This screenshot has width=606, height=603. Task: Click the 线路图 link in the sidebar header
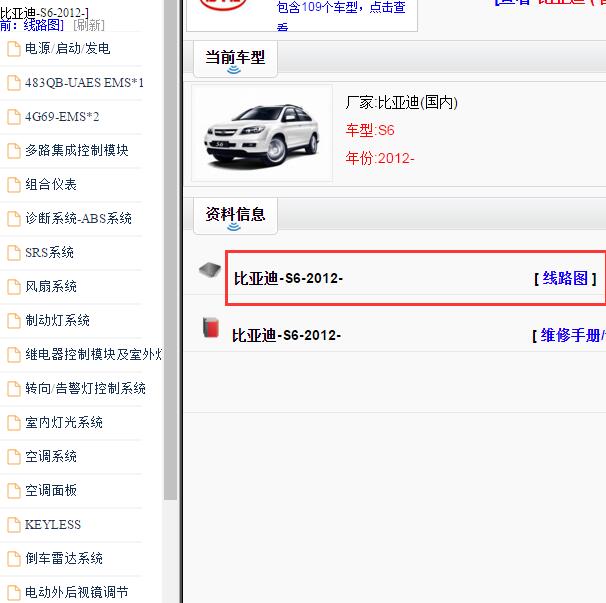tap(43, 26)
